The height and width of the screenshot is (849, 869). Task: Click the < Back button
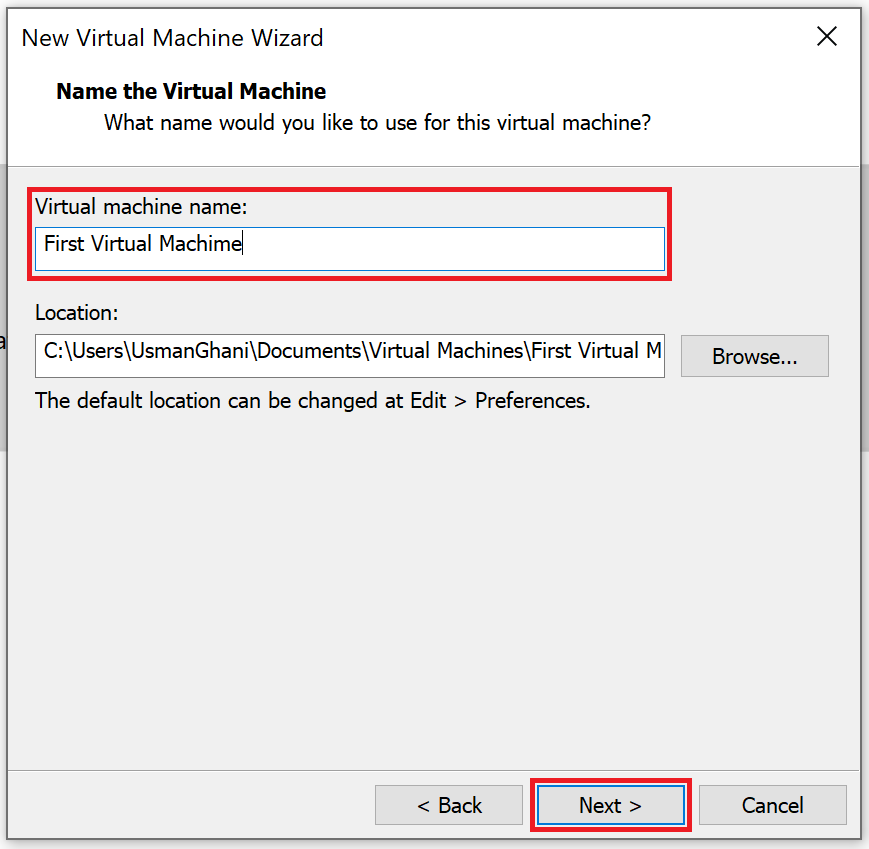pyautogui.click(x=448, y=805)
